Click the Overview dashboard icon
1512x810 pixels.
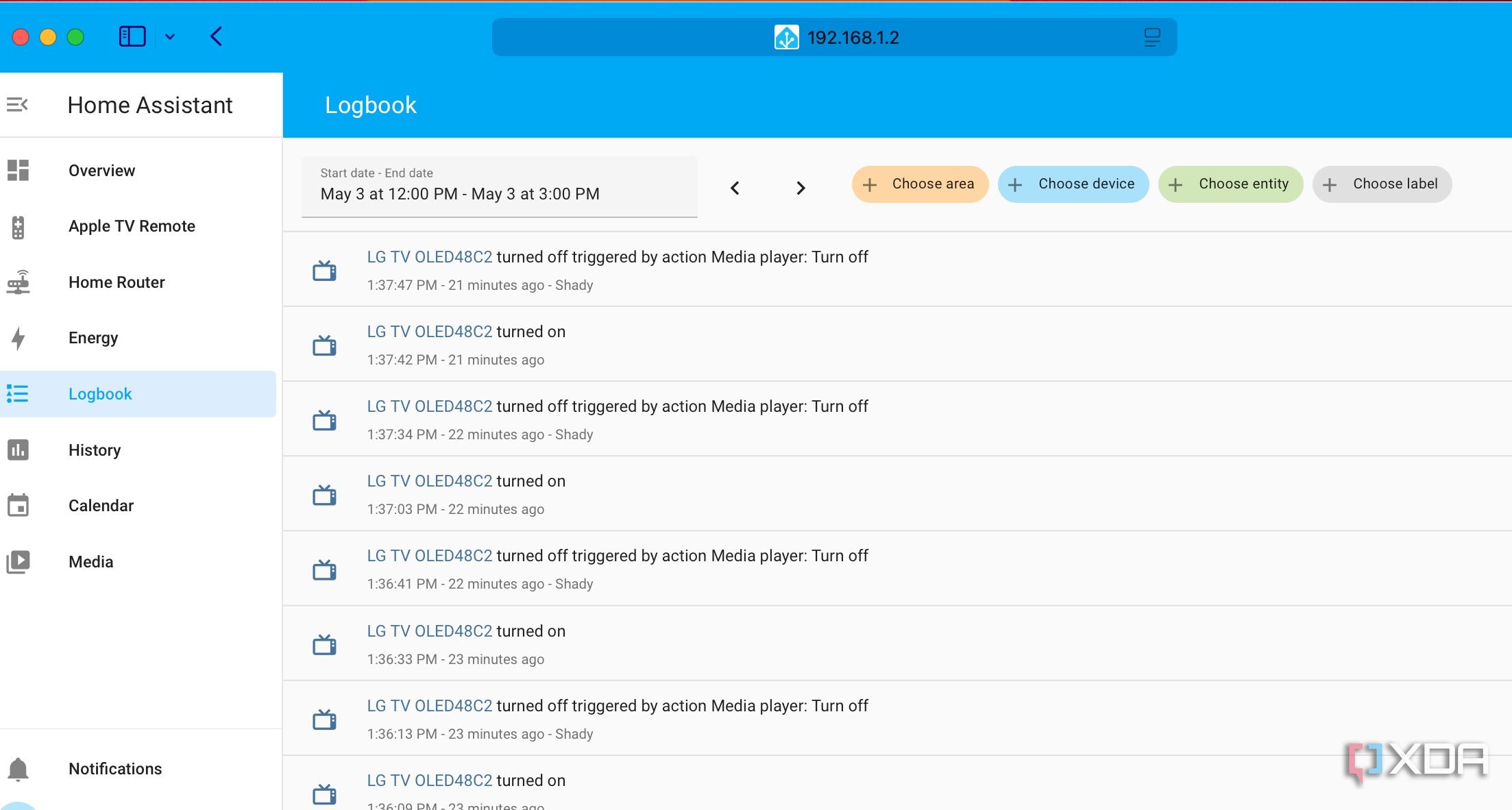[19, 171]
